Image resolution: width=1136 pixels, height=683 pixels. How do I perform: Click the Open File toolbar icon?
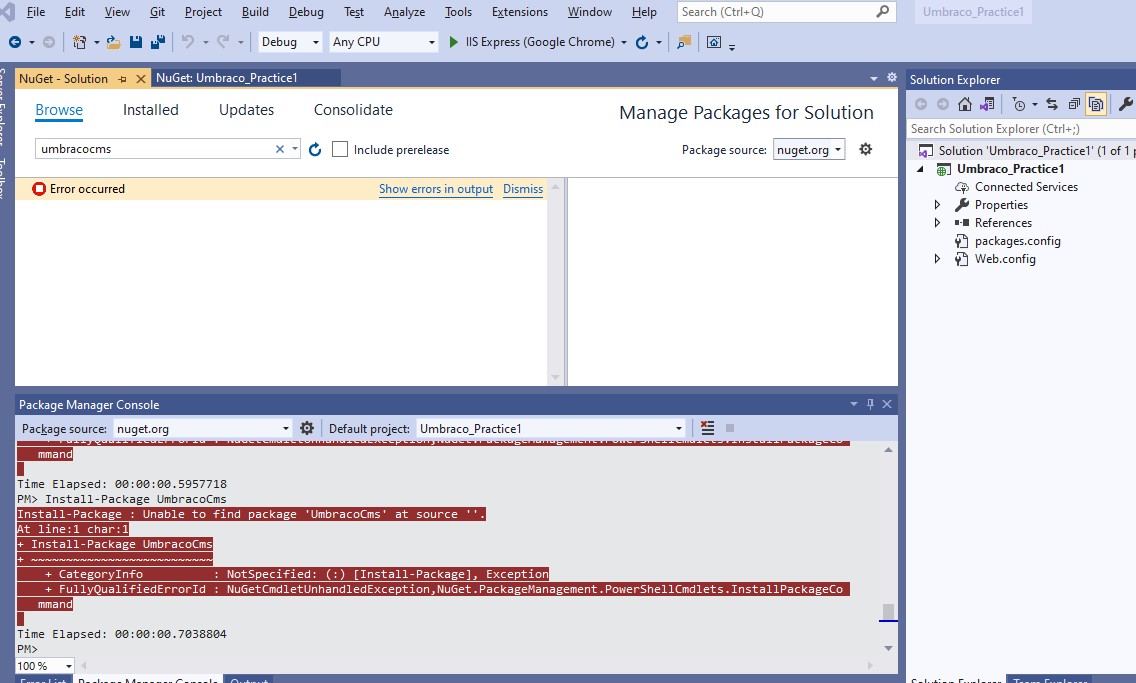click(x=113, y=43)
